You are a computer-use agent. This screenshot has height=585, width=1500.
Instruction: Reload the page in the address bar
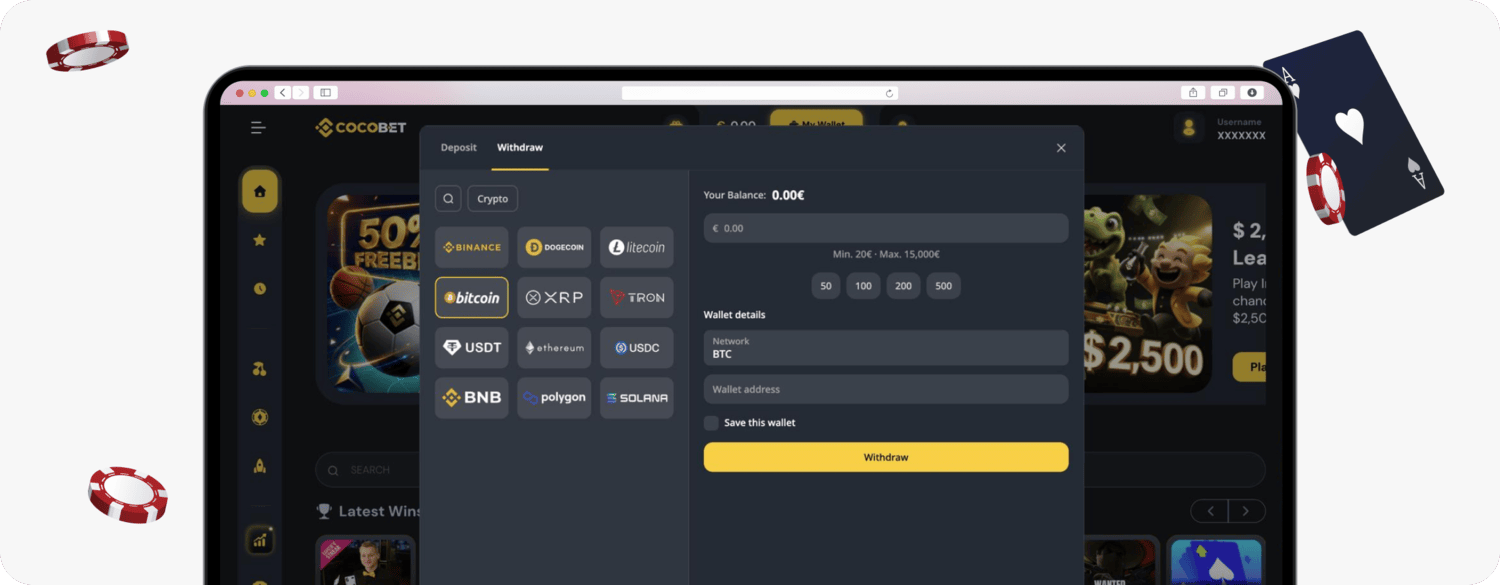(x=889, y=93)
